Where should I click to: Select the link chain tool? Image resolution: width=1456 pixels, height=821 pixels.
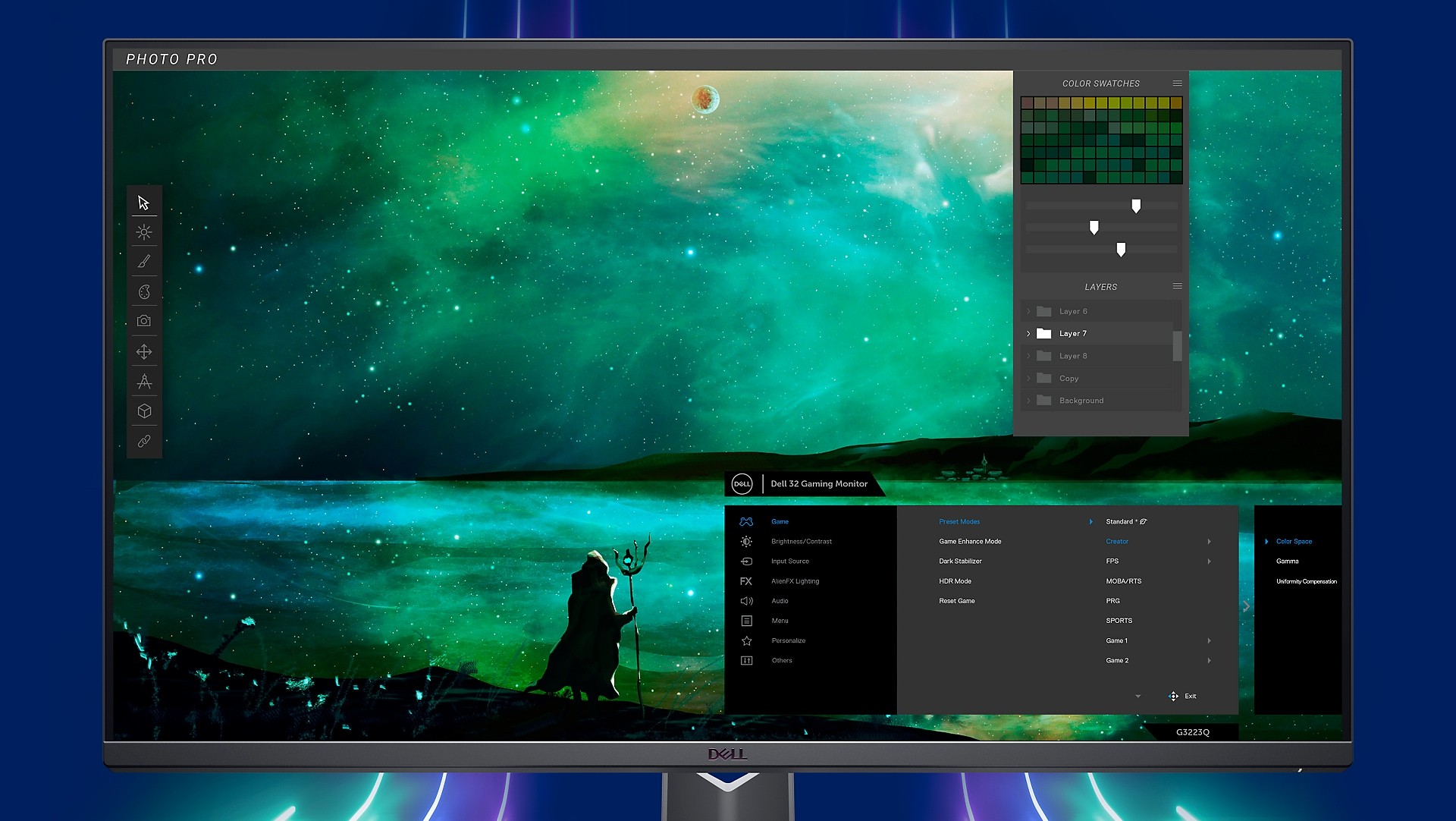tap(144, 441)
